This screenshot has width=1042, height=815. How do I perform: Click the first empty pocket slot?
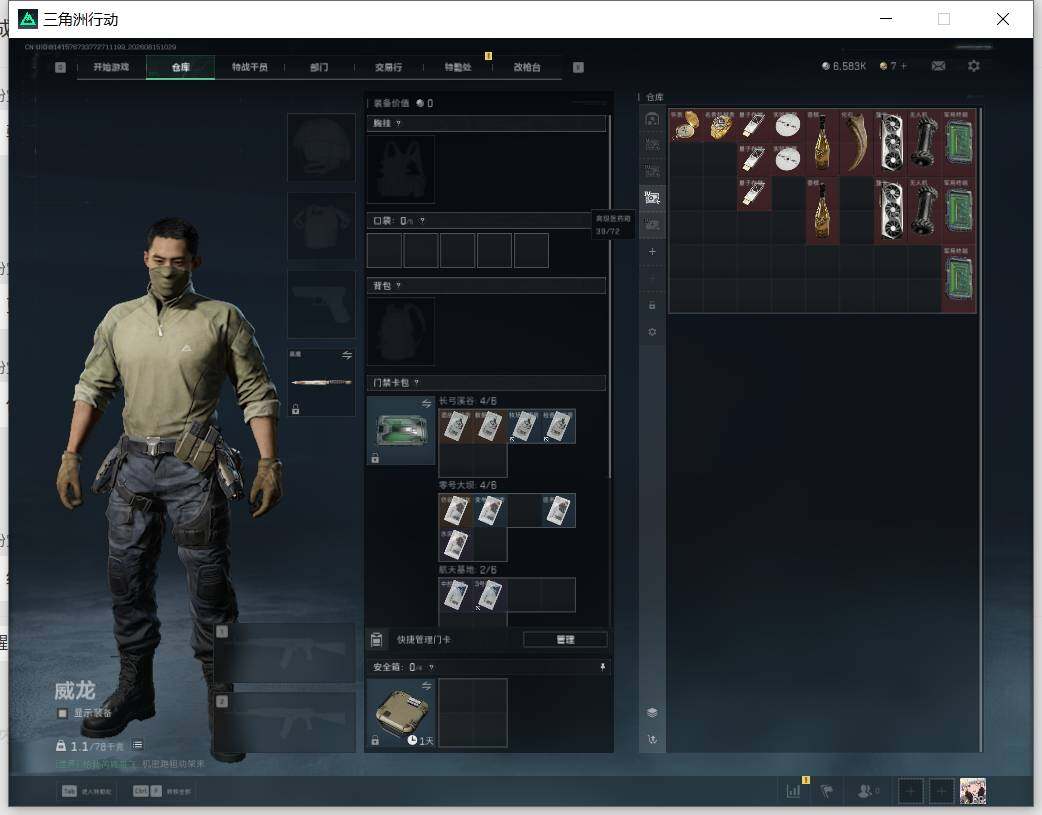click(384, 251)
